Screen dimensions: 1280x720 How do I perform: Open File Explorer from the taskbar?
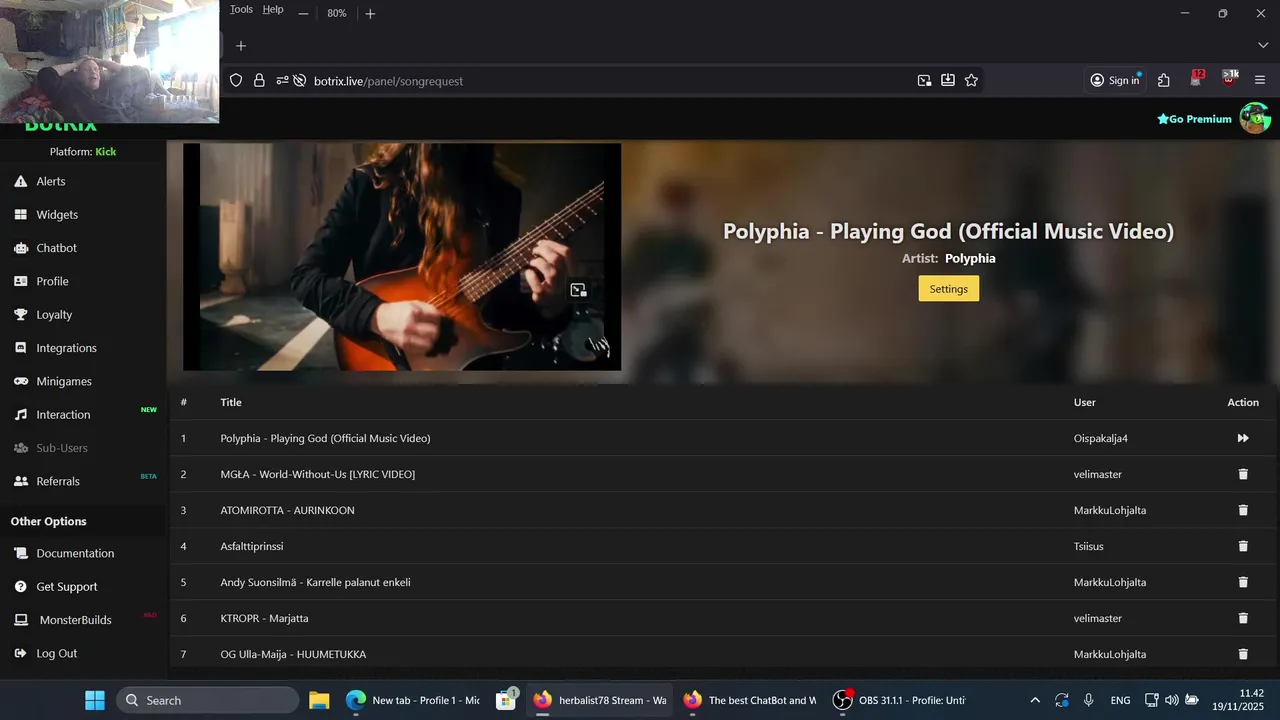319,700
